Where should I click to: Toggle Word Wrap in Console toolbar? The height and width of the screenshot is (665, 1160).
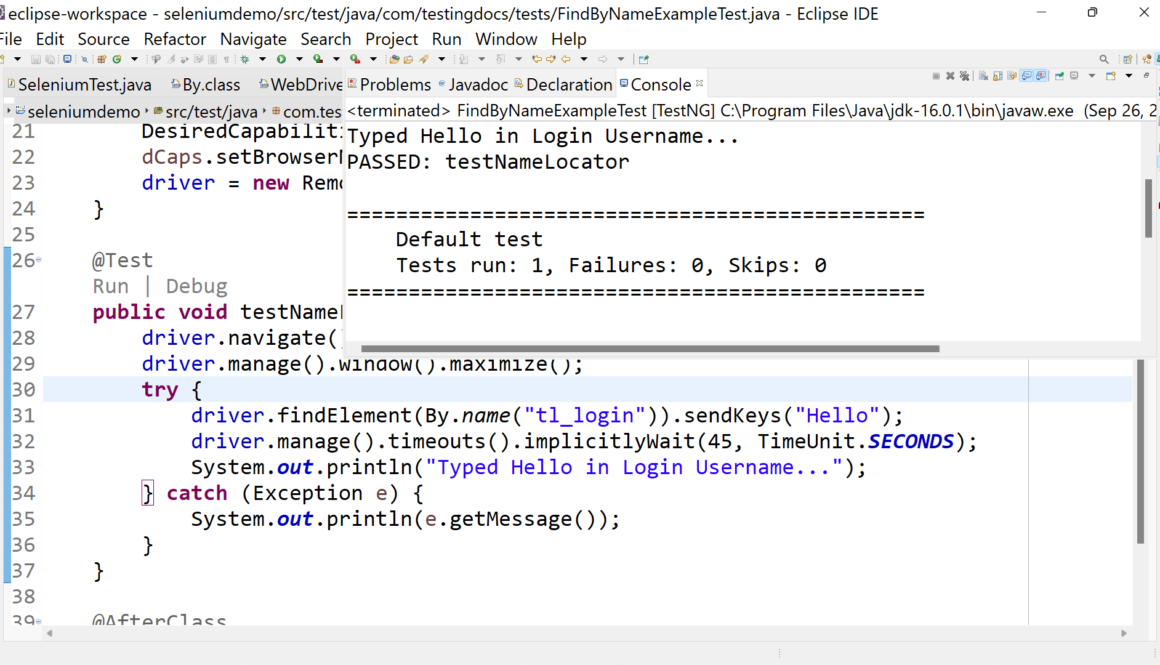(x=1011, y=76)
